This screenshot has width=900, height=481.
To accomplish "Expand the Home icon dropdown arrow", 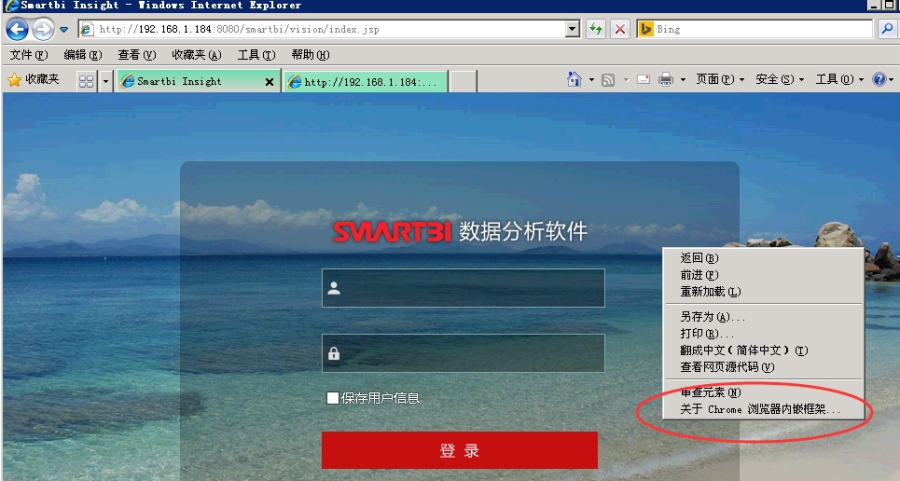I will coord(591,80).
